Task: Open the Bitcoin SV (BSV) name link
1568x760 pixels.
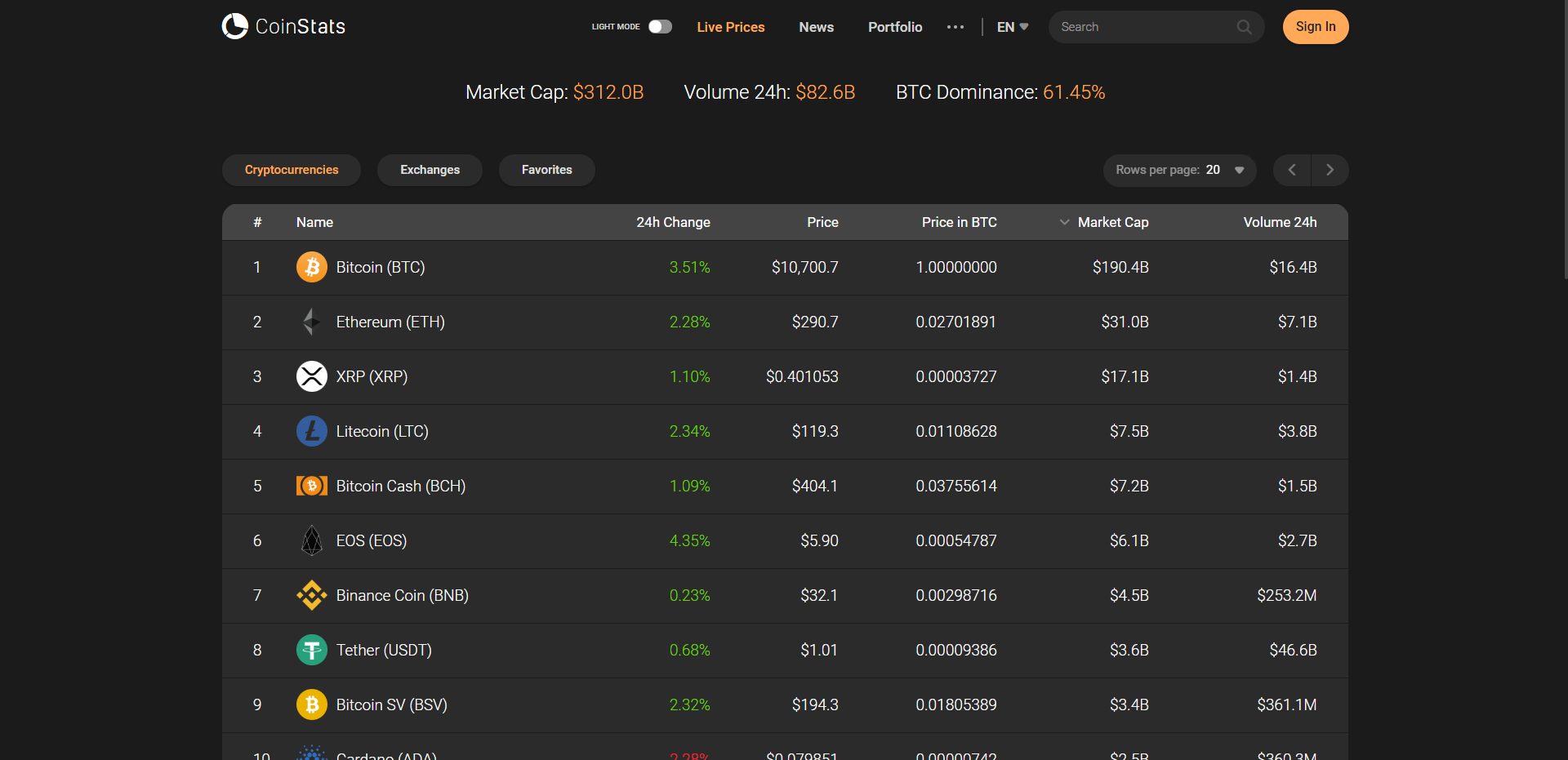Action: [x=392, y=704]
